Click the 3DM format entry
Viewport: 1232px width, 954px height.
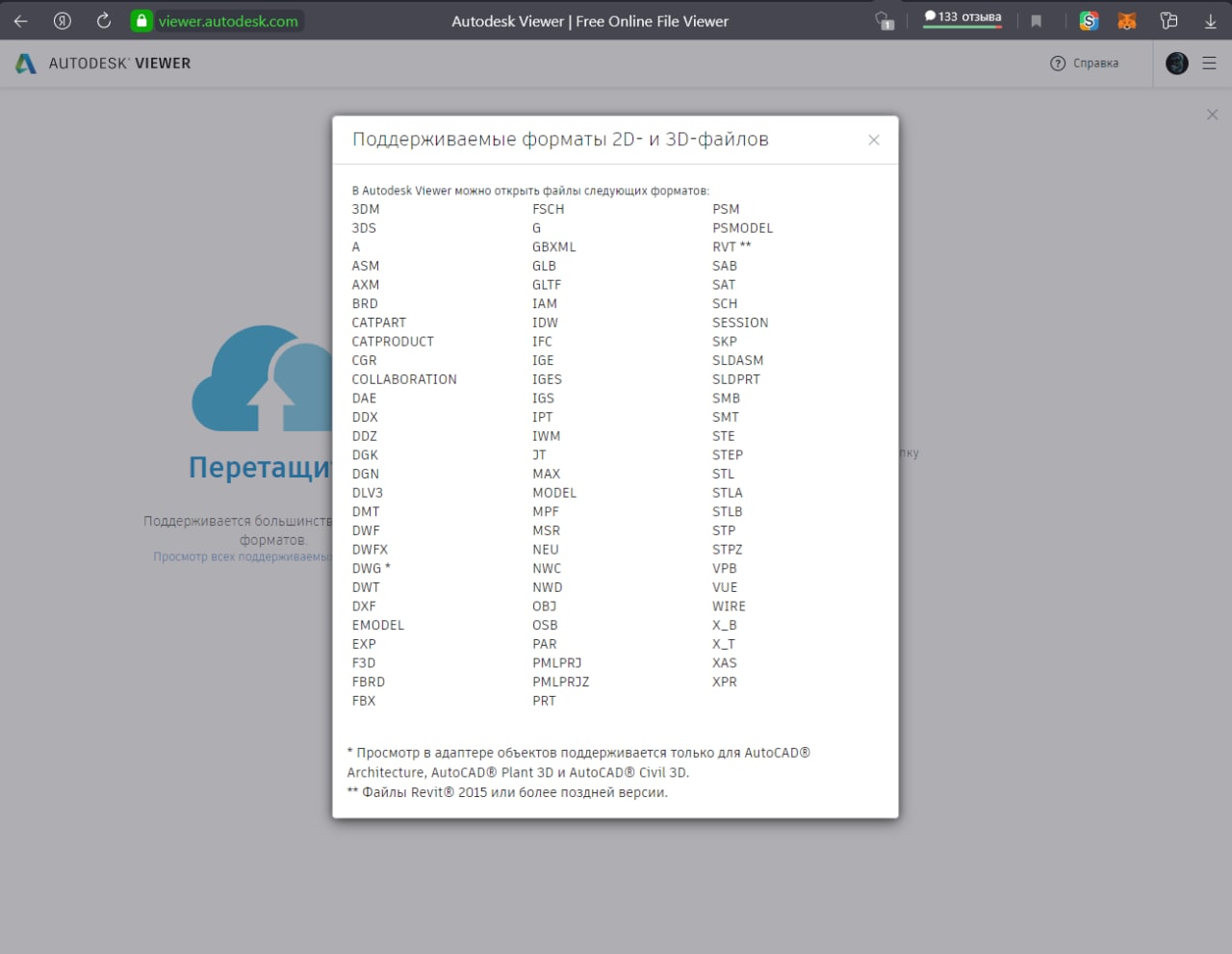point(366,209)
